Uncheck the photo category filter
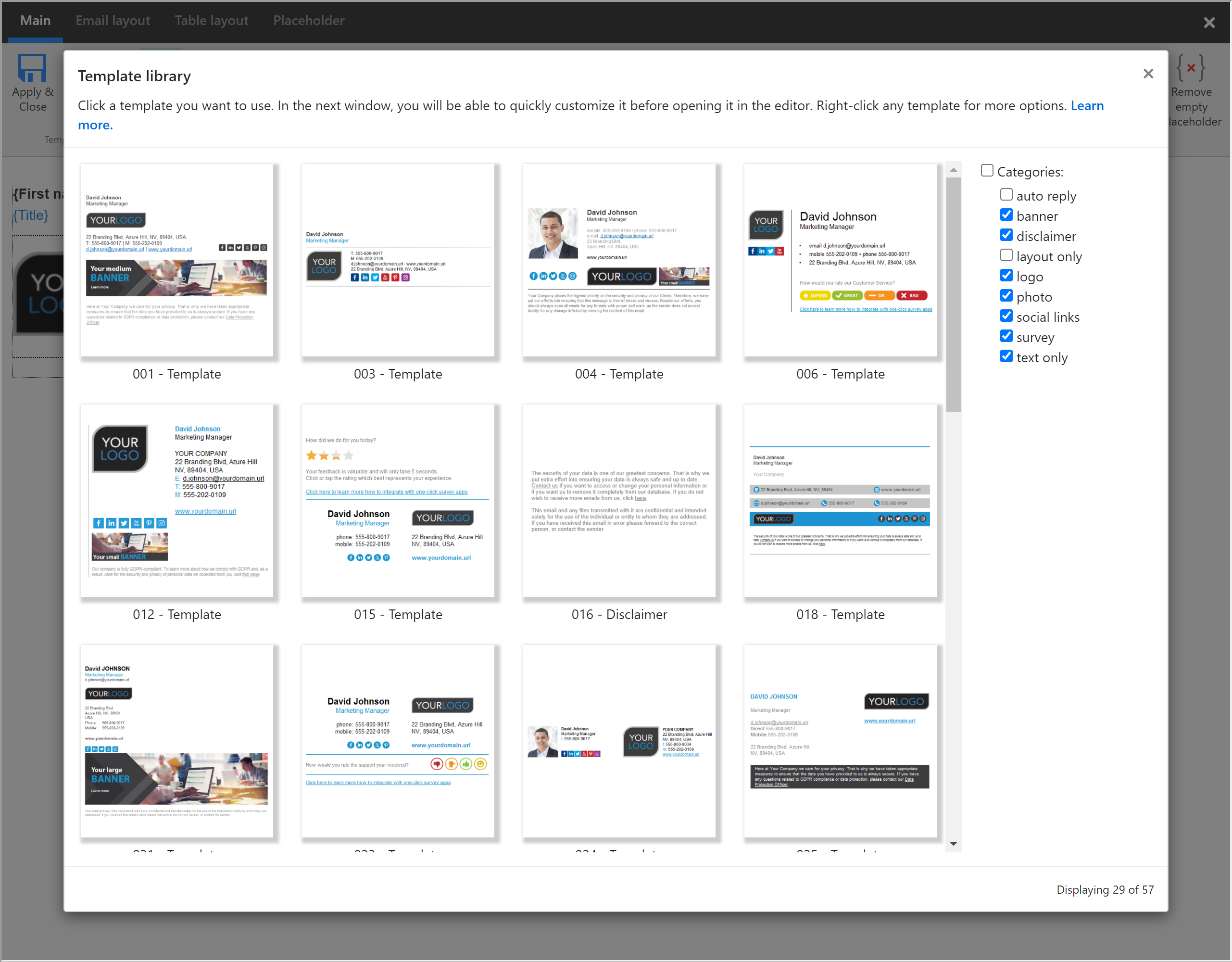Viewport: 1232px width, 962px height. click(1006, 295)
